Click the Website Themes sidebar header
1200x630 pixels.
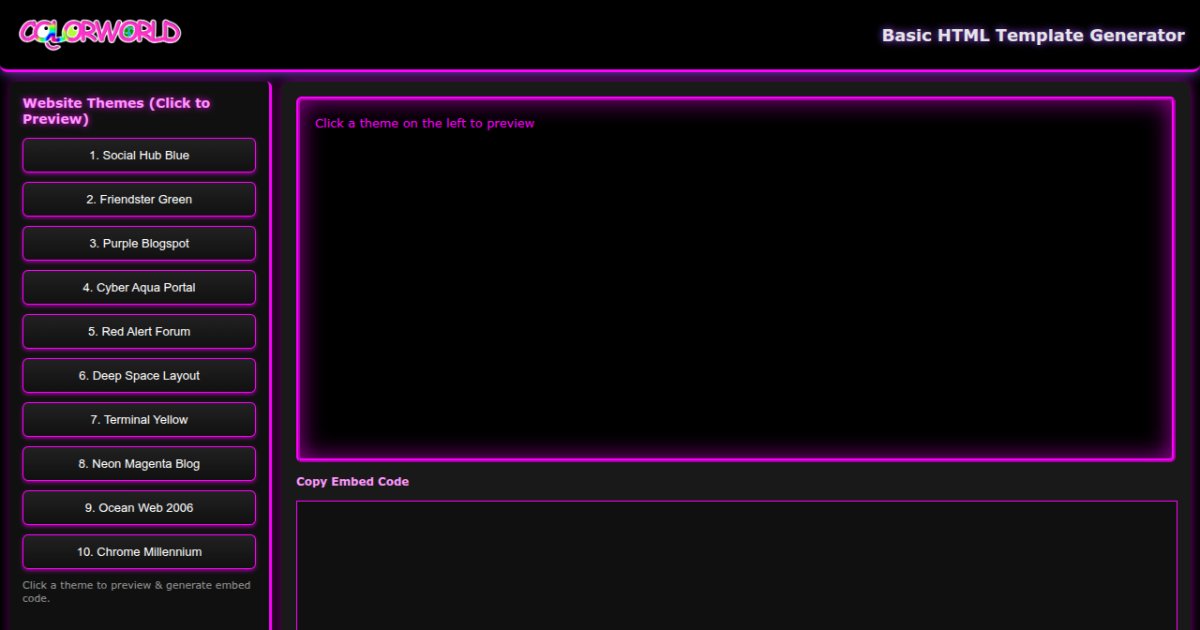[116, 110]
